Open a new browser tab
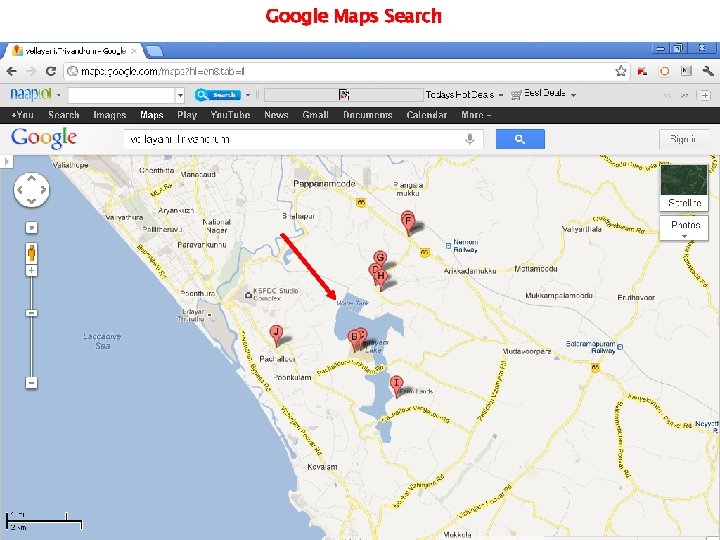 tap(154, 51)
